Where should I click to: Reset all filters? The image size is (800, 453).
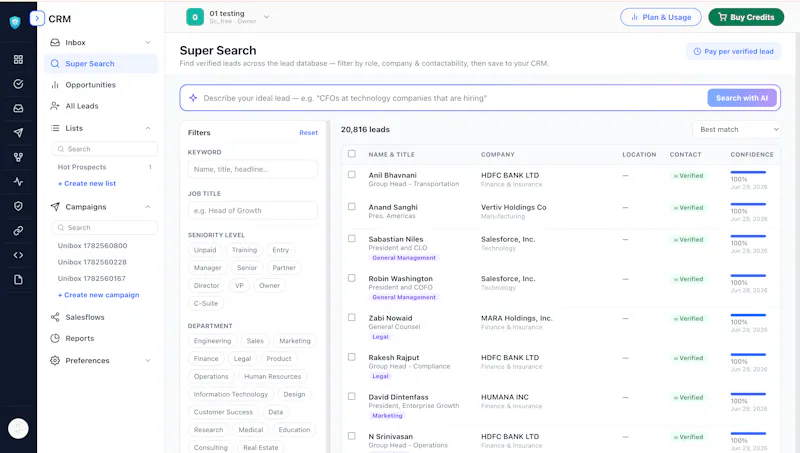coord(308,133)
